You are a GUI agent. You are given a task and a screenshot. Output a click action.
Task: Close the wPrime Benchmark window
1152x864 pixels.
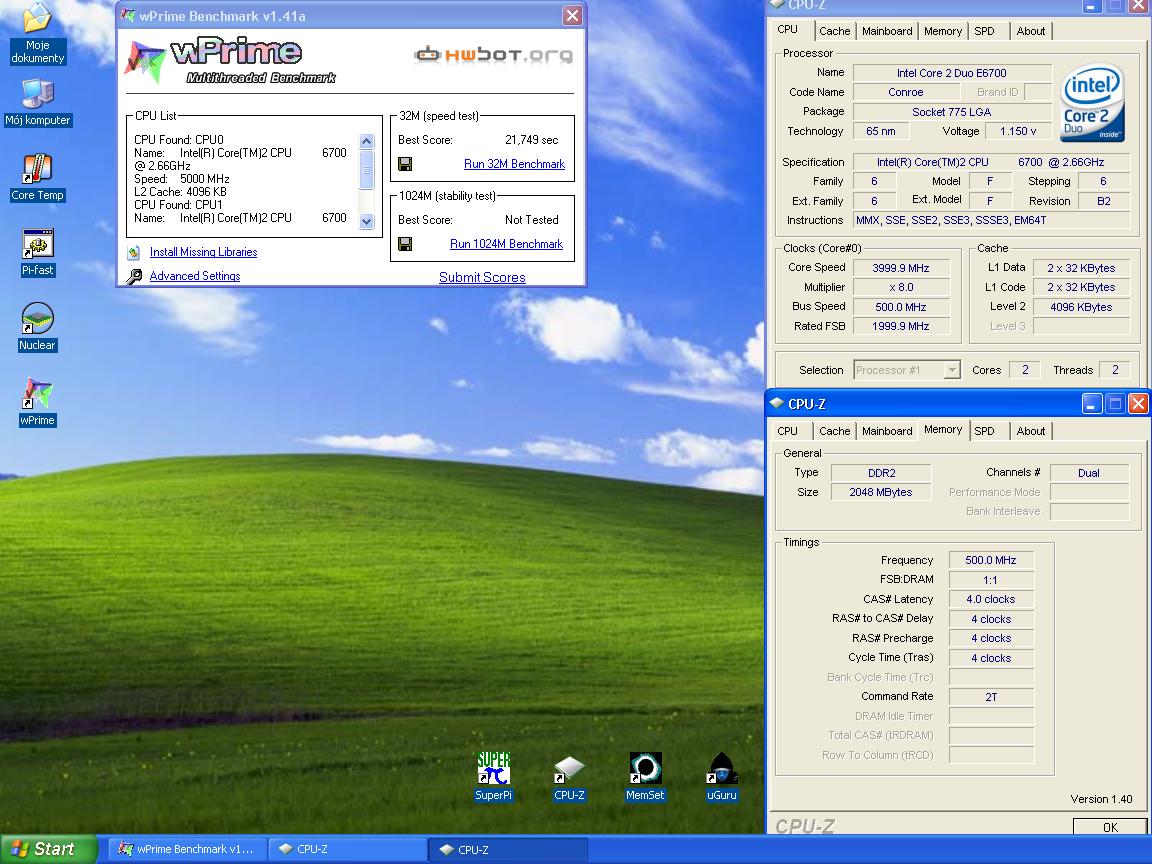(572, 15)
